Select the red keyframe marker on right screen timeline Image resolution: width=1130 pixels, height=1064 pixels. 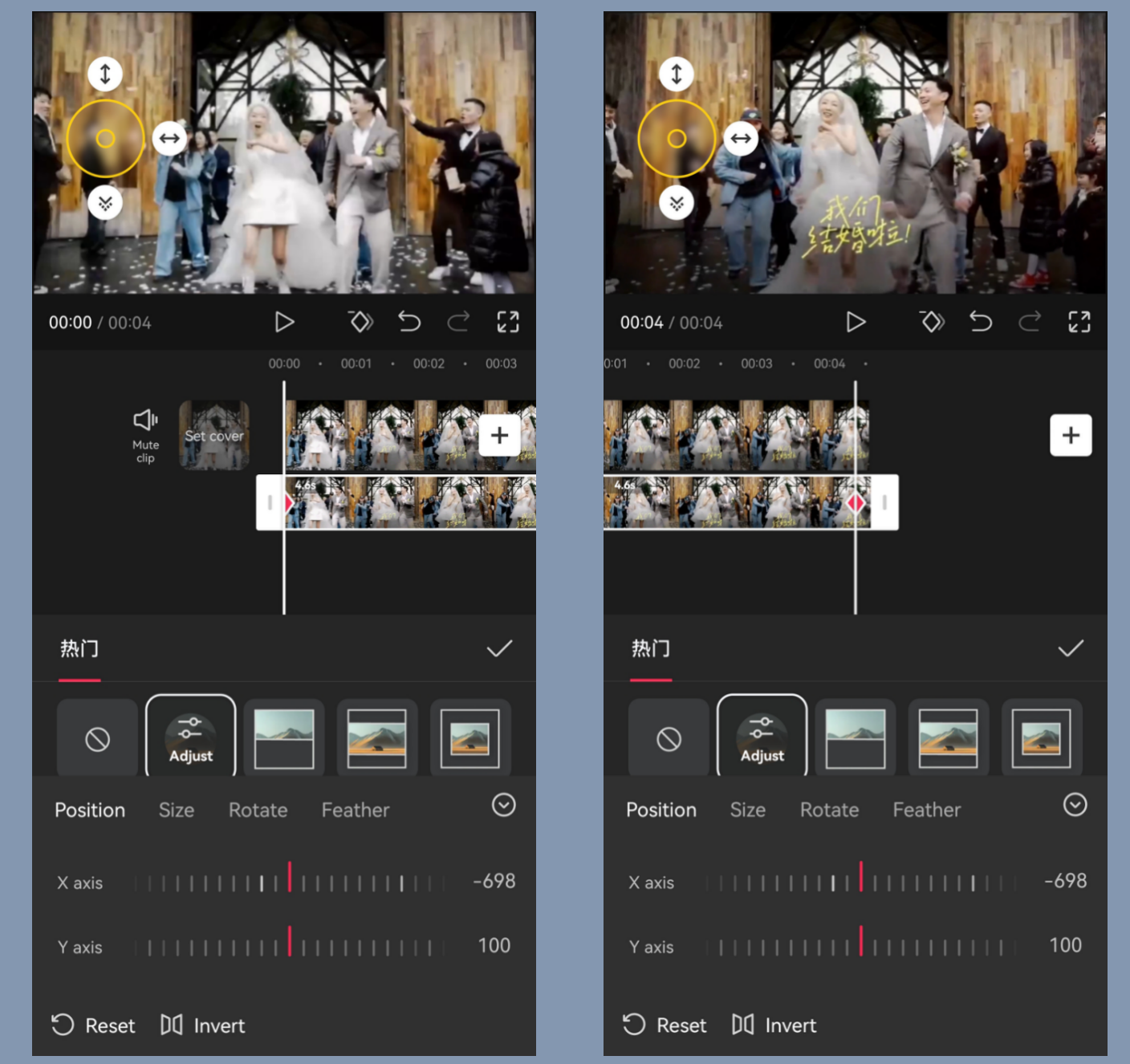point(856,503)
